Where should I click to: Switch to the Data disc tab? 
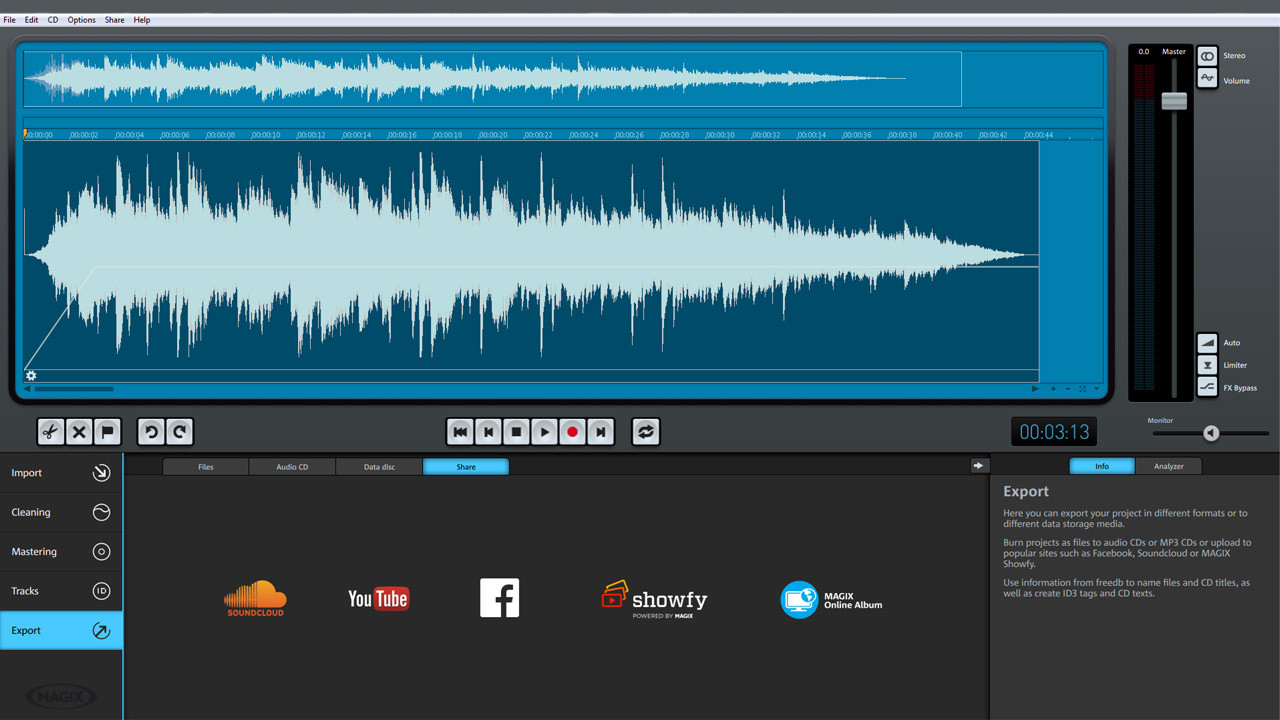click(379, 467)
